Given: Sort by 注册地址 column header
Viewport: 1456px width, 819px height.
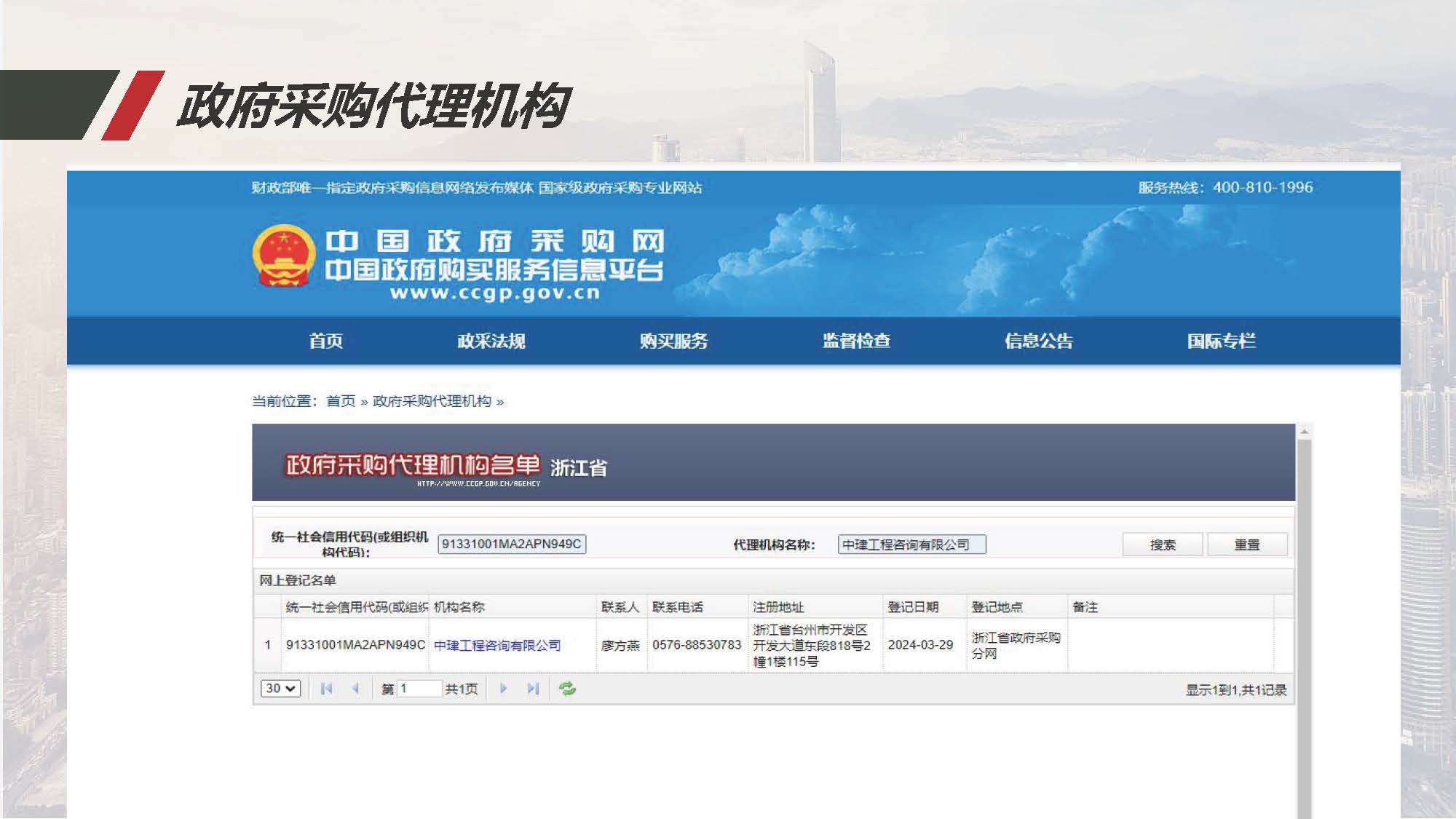Looking at the screenshot, I should click(815, 607).
